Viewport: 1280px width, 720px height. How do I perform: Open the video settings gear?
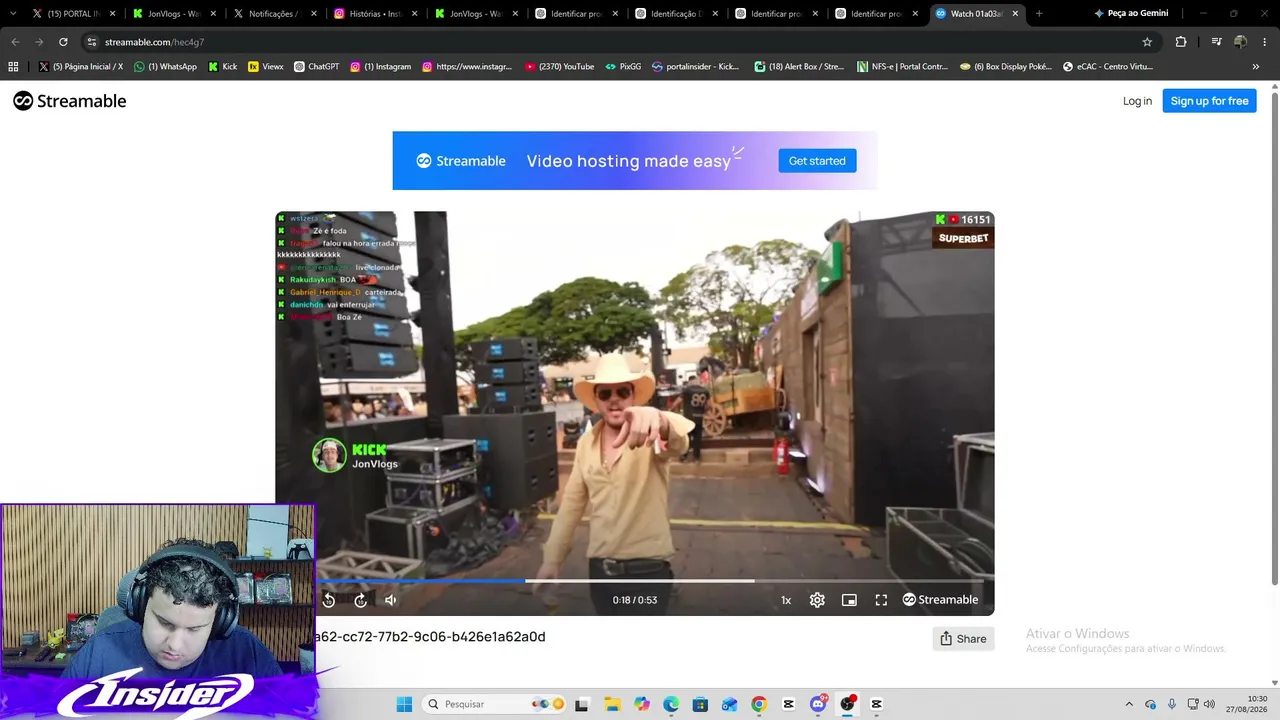[817, 600]
